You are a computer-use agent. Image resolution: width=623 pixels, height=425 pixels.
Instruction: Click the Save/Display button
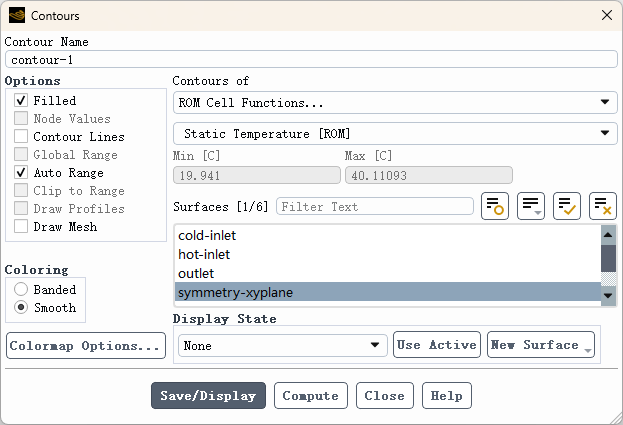[x=208, y=396]
